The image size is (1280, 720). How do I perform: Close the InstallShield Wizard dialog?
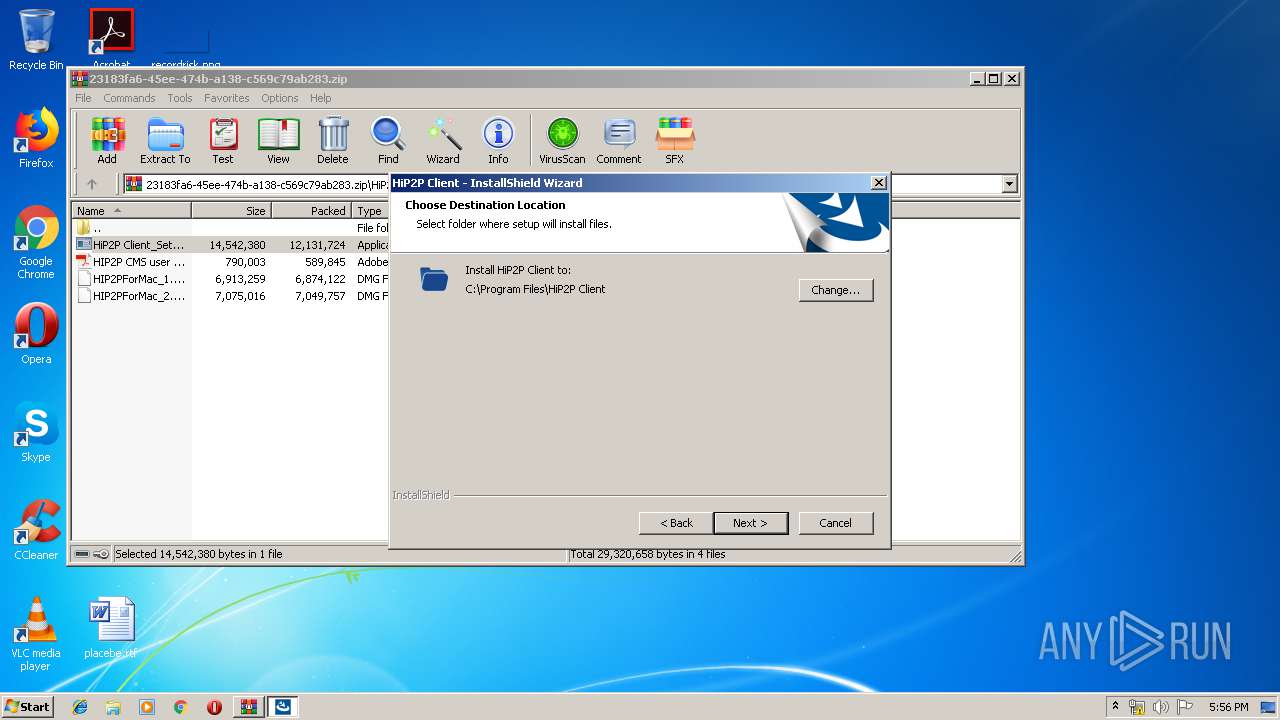pyautogui.click(x=878, y=183)
